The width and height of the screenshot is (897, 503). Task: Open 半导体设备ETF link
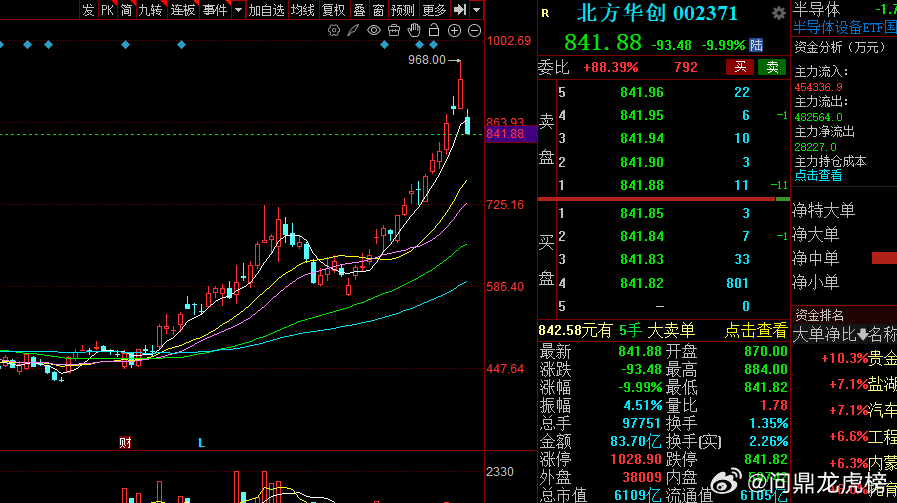[844, 27]
